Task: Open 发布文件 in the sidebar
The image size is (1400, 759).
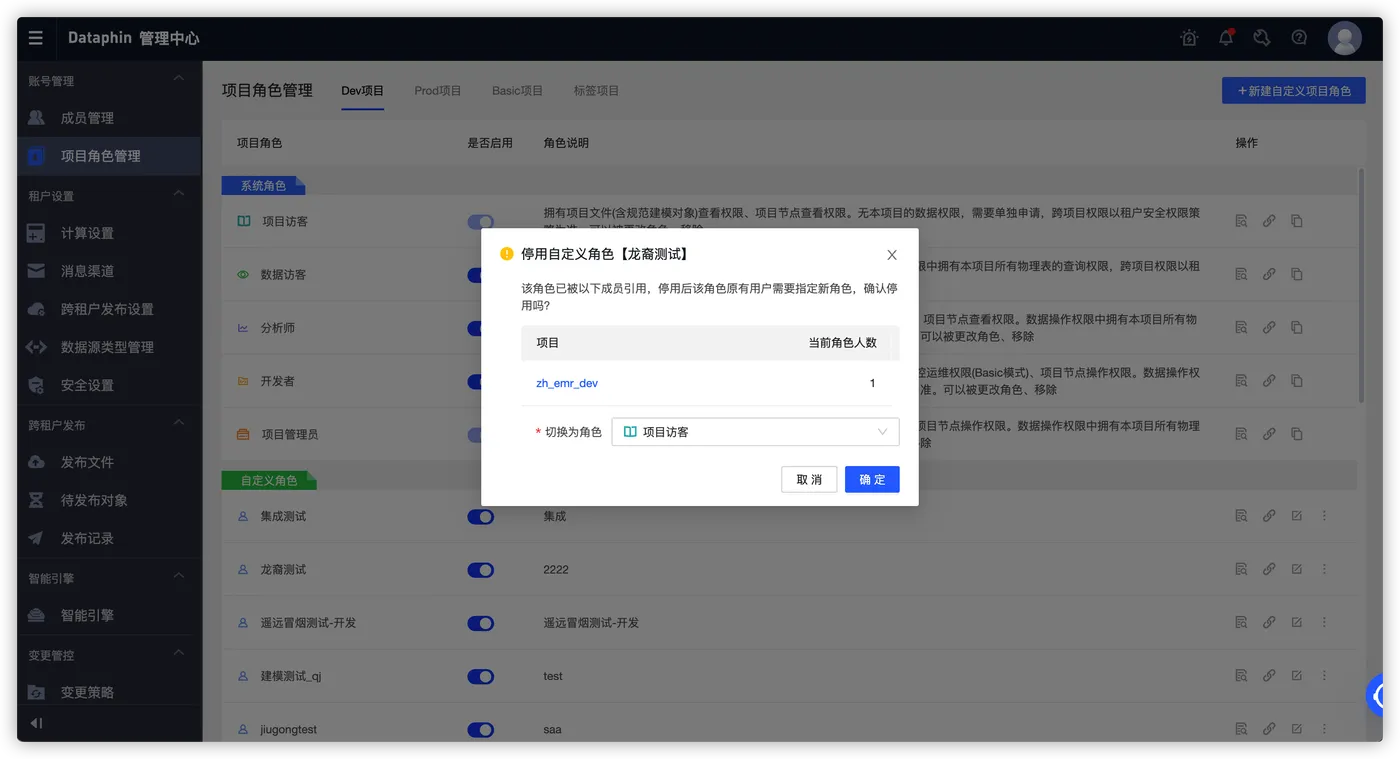Action: [x=108, y=462]
